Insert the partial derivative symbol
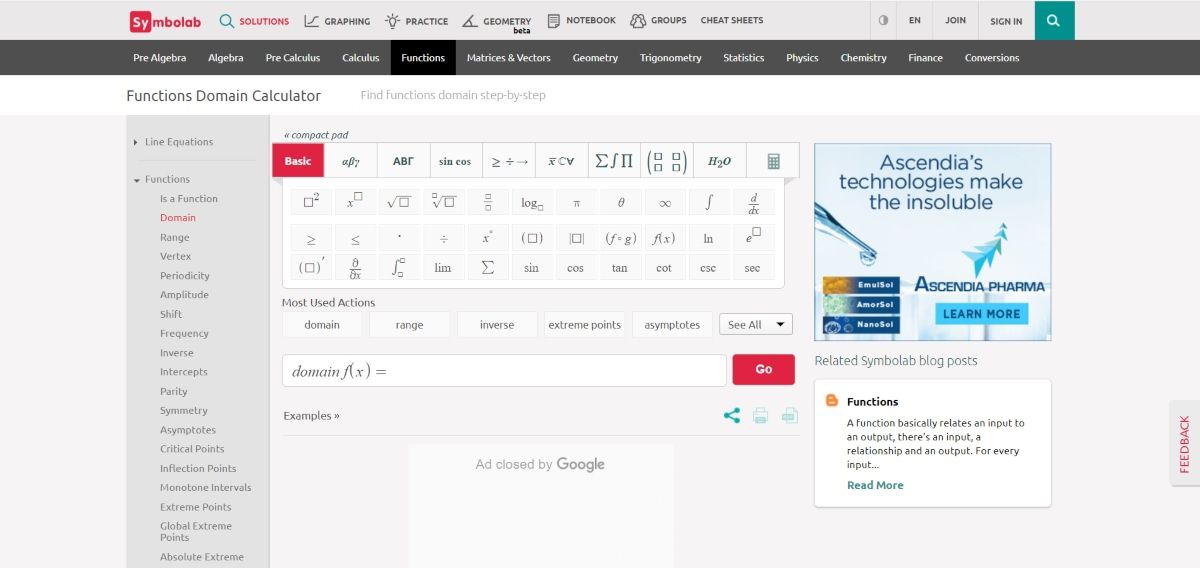 pyautogui.click(x=355, y=267)
